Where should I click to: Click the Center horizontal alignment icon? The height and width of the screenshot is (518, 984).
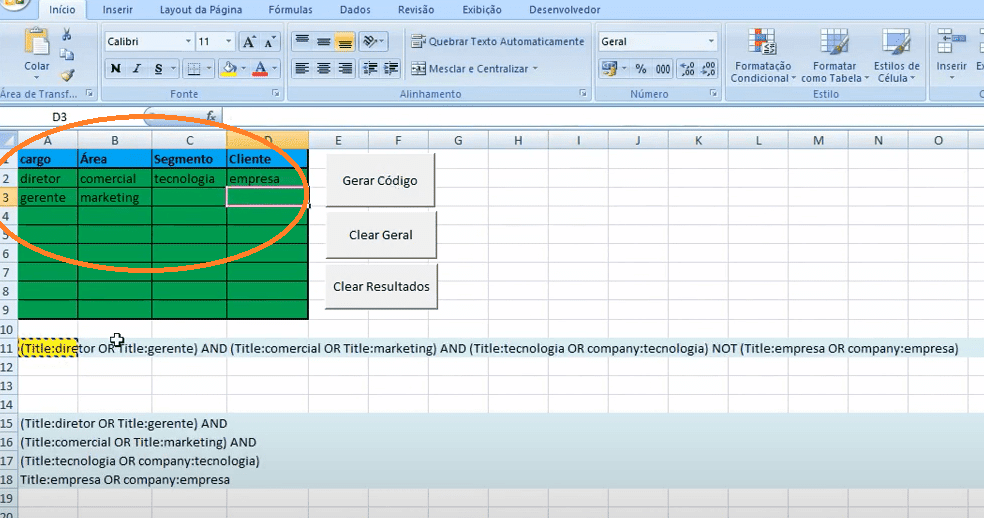[x=323, y=69]
